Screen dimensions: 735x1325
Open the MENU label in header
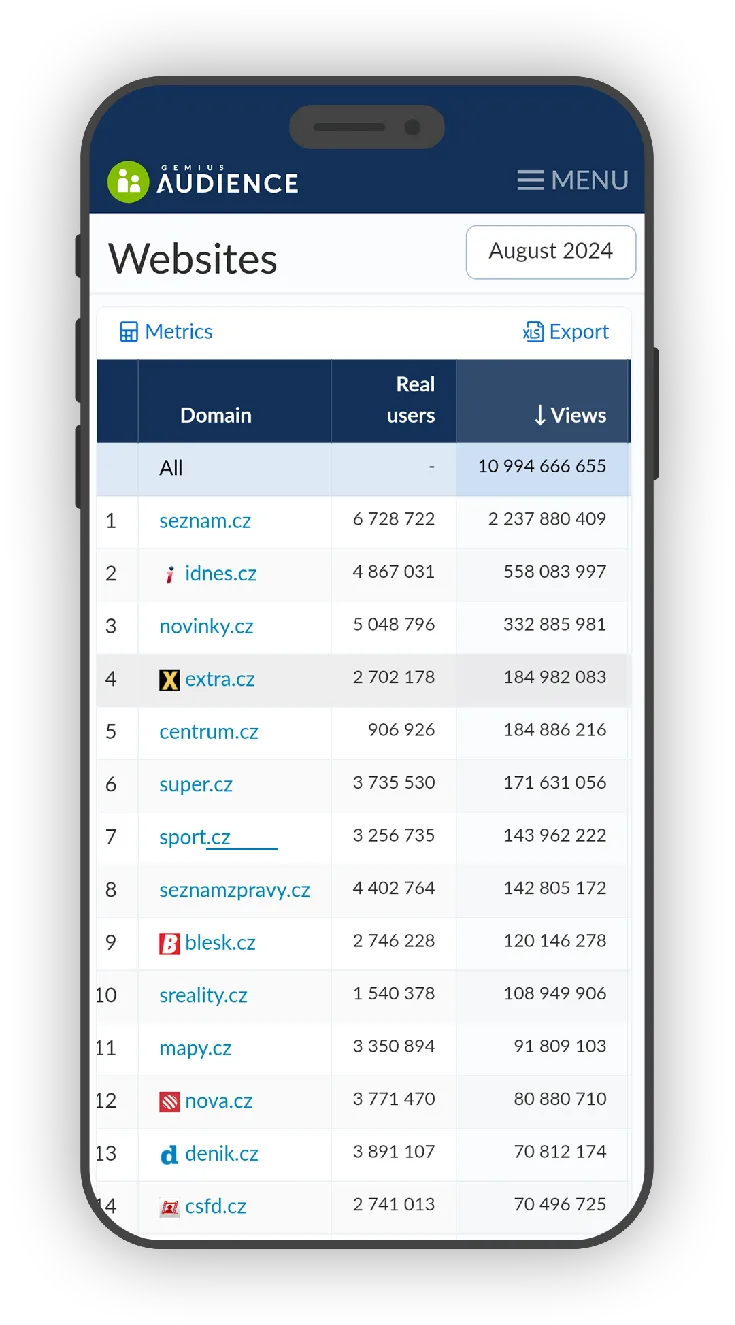589,180
